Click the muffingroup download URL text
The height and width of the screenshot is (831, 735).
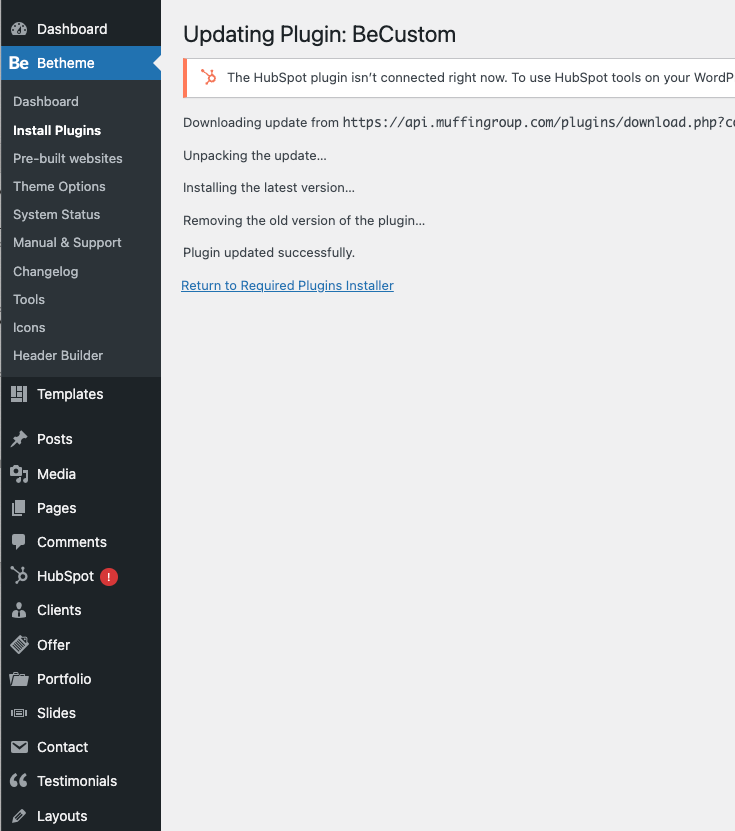coord(538,122)
